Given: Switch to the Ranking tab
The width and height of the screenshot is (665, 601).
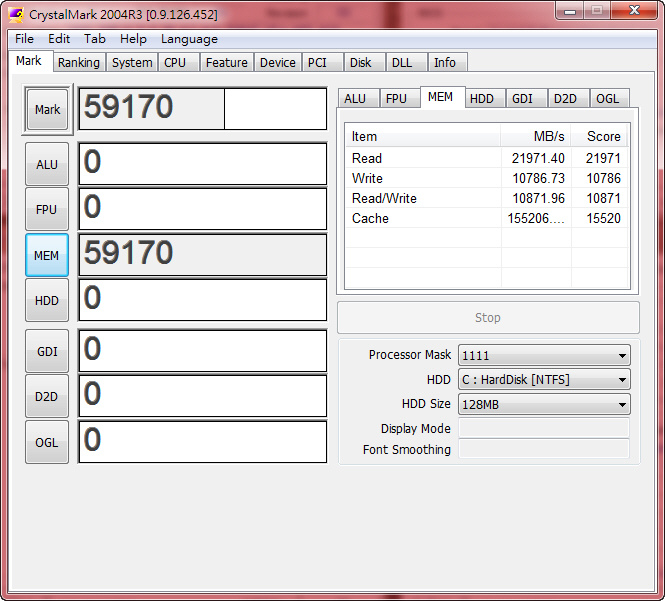Looking at the screenshot, I should [79, 62].
